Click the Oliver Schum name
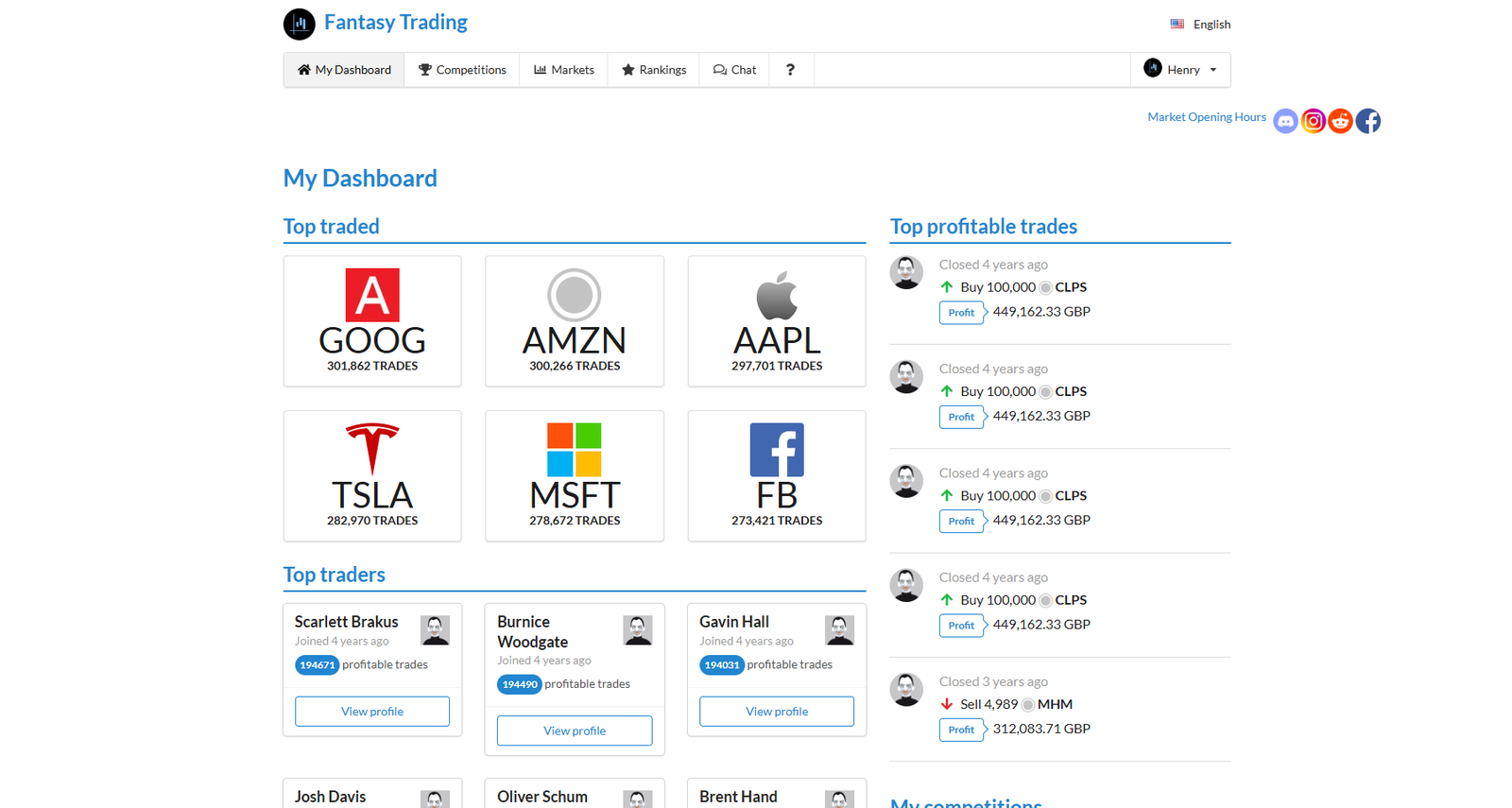 pyautogui.click(x=542, y=797)
